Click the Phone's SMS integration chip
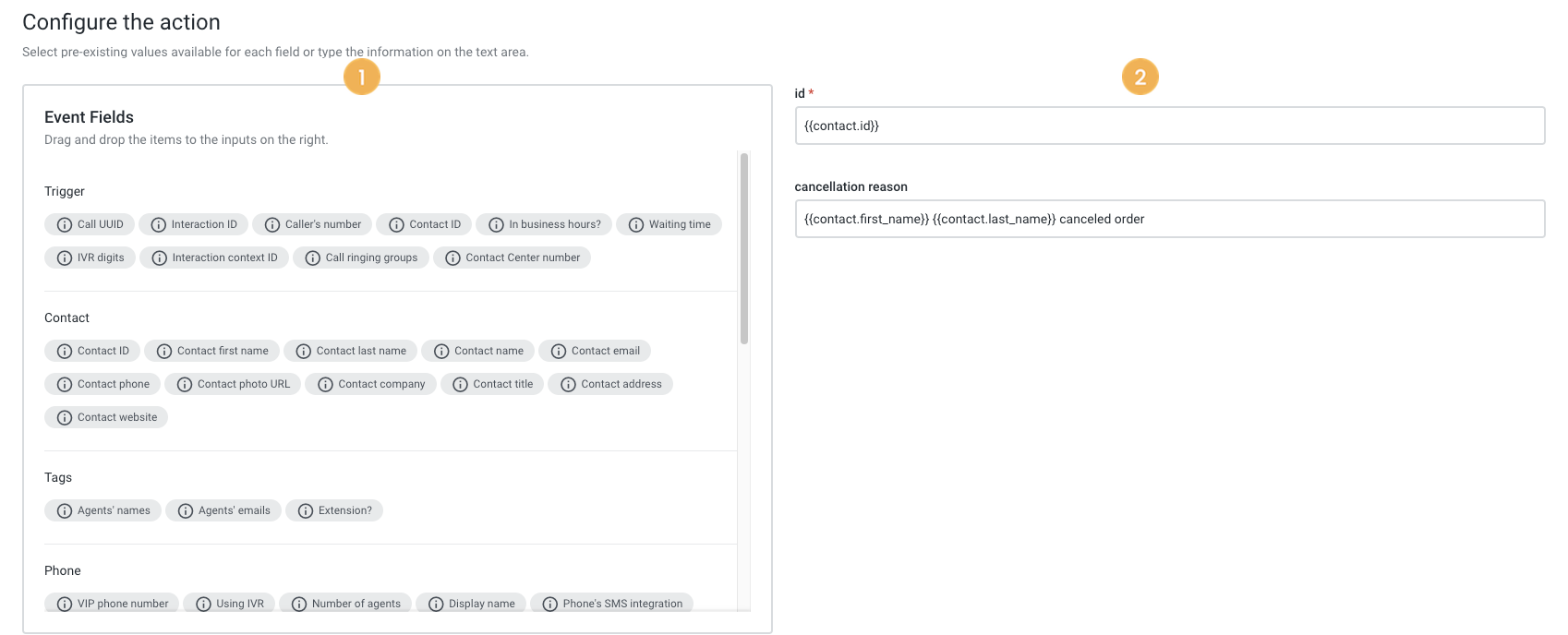1568x635 pixels. [612, 603]
